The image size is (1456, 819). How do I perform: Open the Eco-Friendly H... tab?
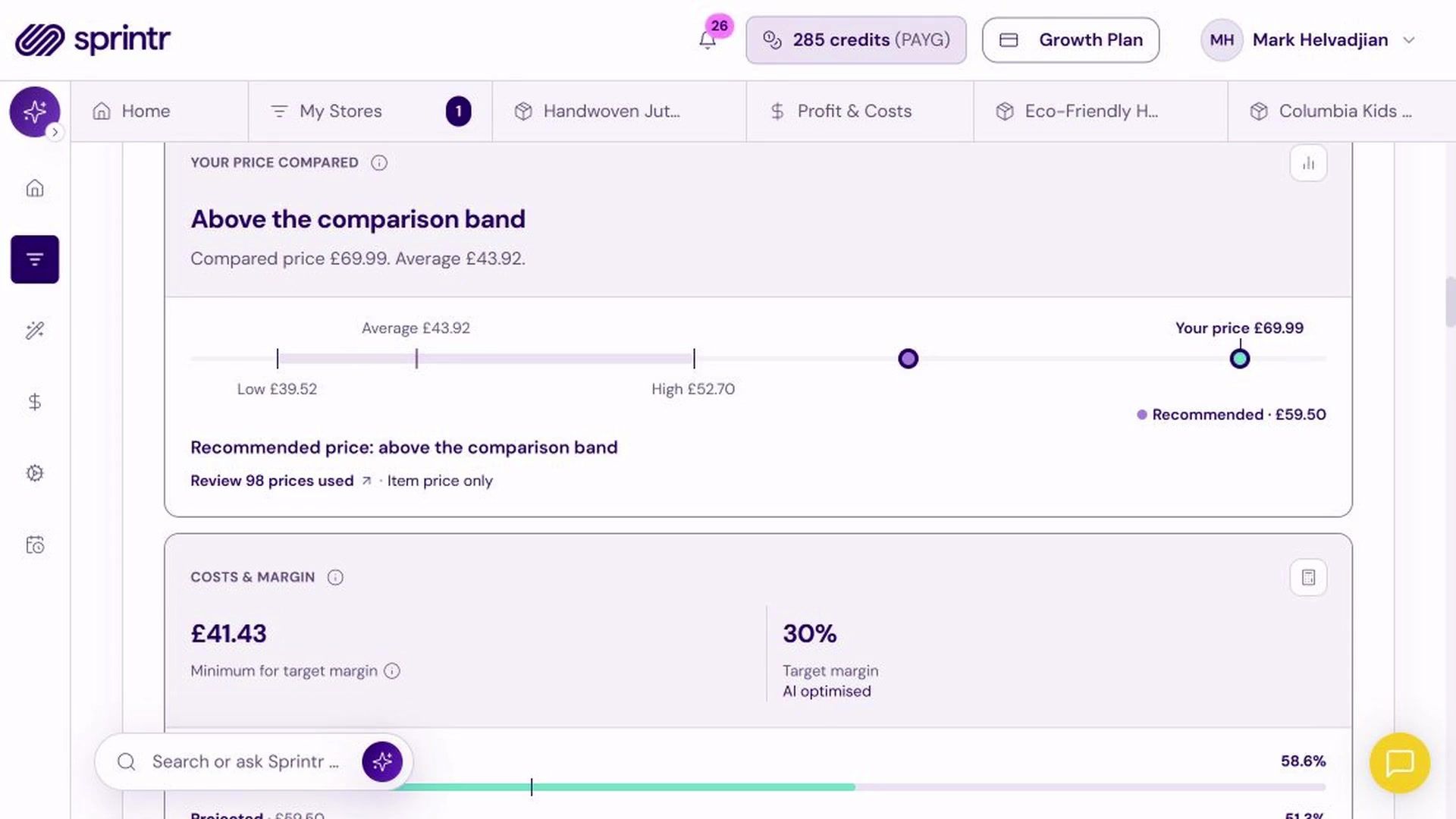tap(1101, 111)
